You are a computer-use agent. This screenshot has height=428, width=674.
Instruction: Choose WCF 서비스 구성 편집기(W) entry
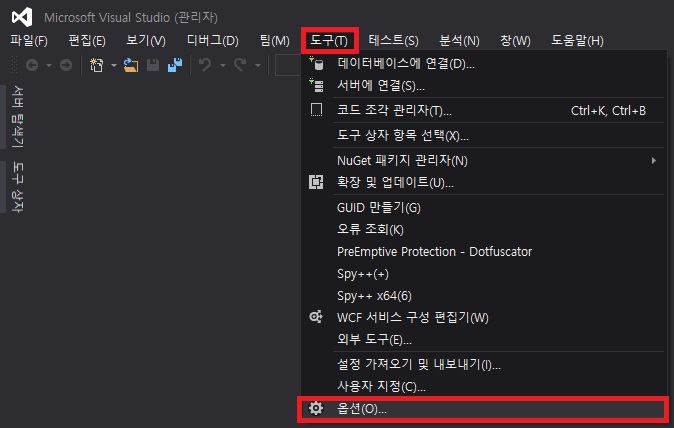point(484,318)
